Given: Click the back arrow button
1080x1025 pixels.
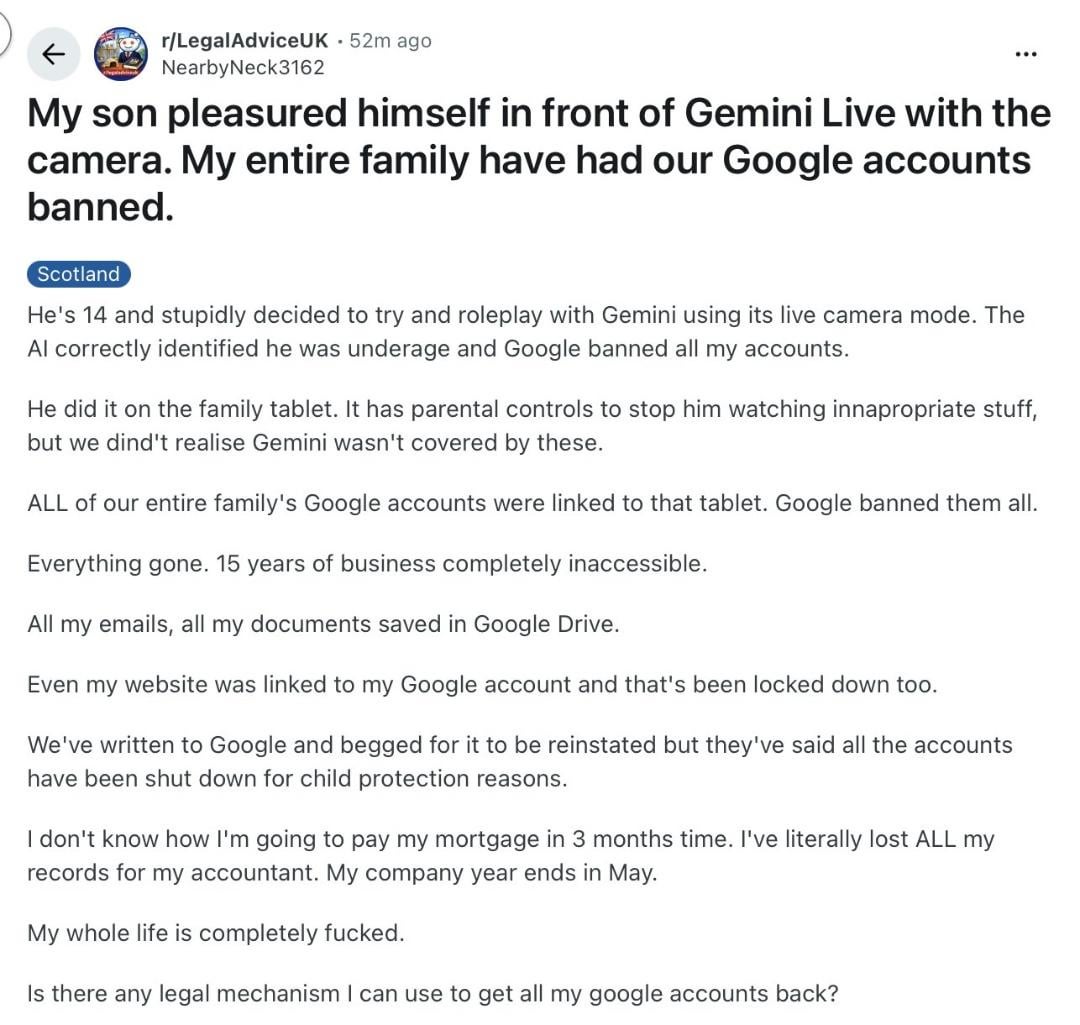Looking at the screenshot, I should point(53,54).
